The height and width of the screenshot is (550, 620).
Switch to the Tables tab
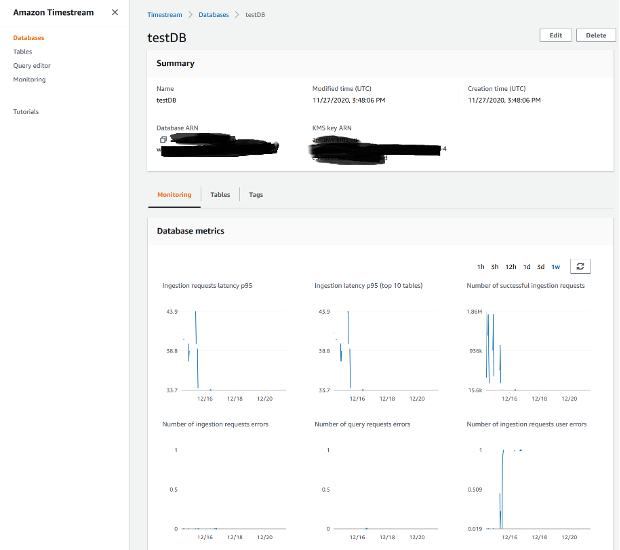[x=220, y=195]
